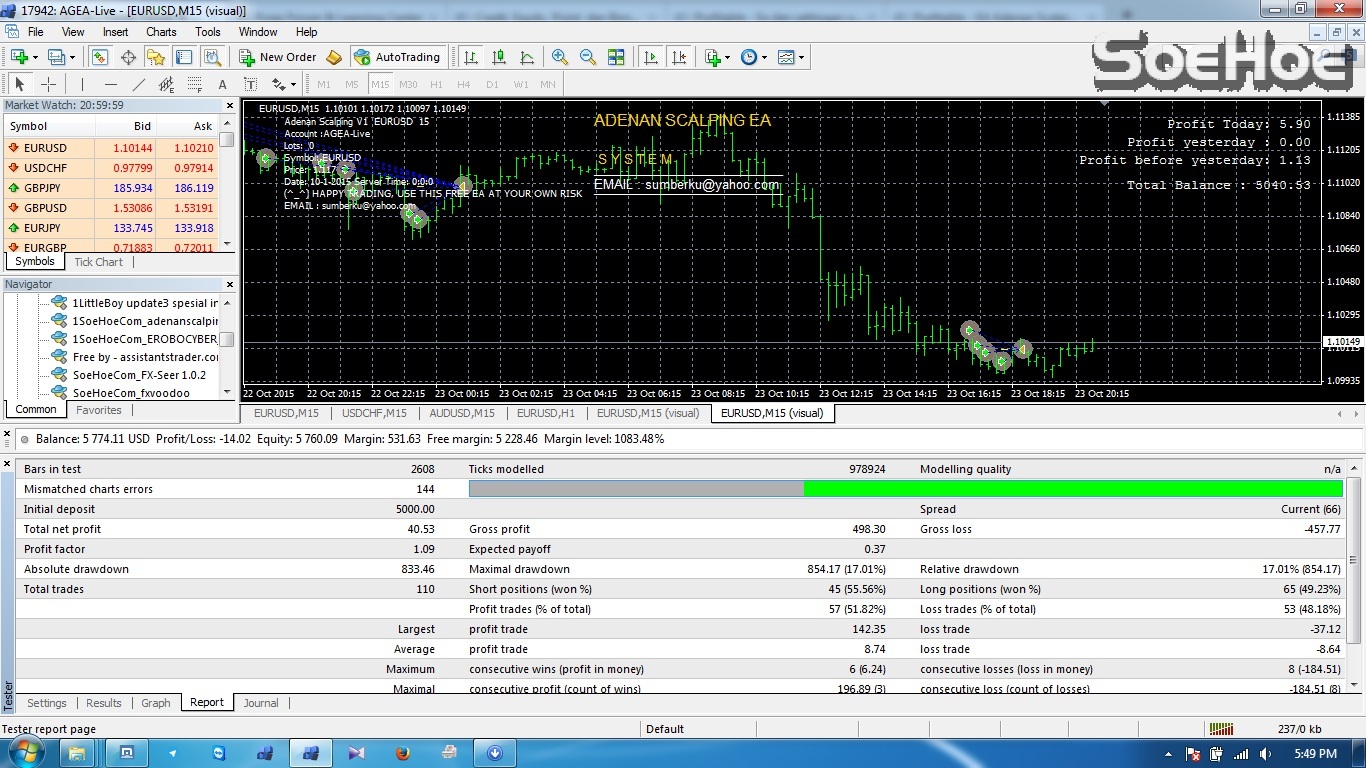This screenshot has width=1366, height=768.
Task: Toggle the AutoTrading button
Action: click(x=398, y=58)
